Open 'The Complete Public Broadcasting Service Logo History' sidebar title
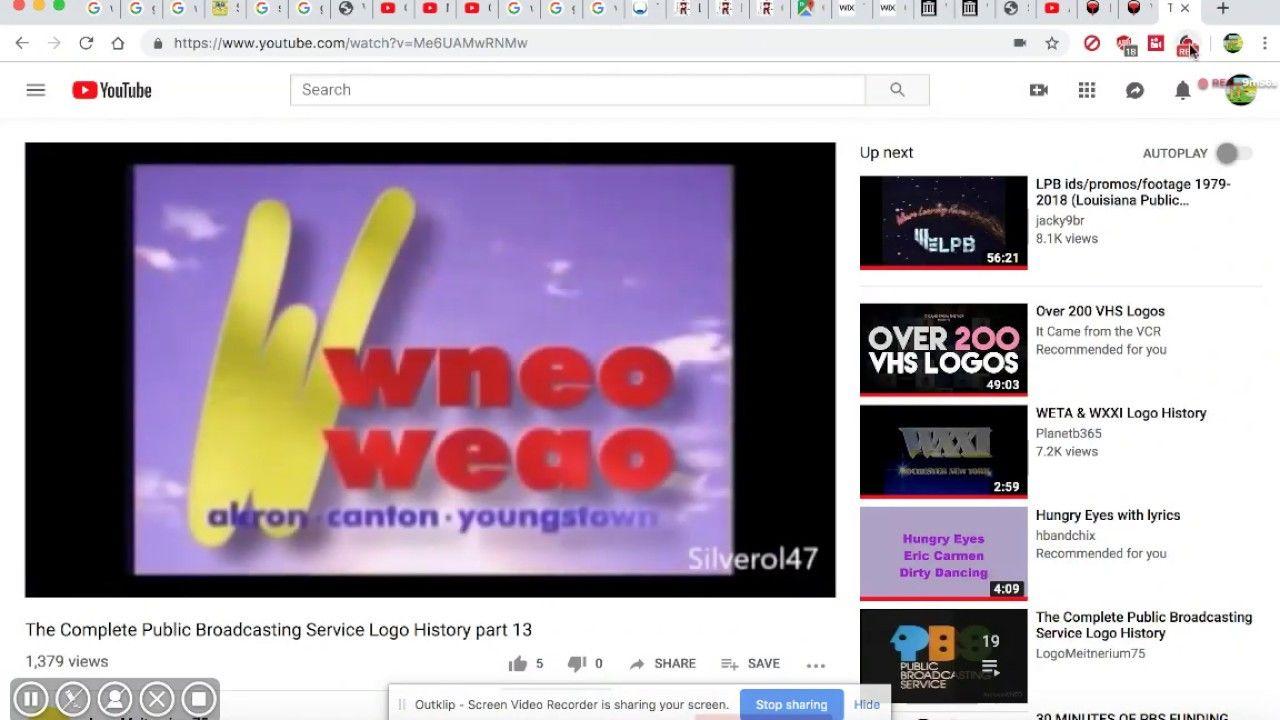The image size is (1280, 720). click(1144, 625)
